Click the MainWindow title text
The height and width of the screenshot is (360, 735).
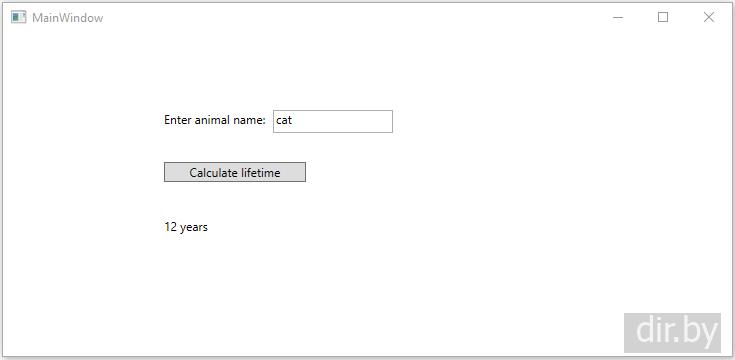tap(68, 18)
